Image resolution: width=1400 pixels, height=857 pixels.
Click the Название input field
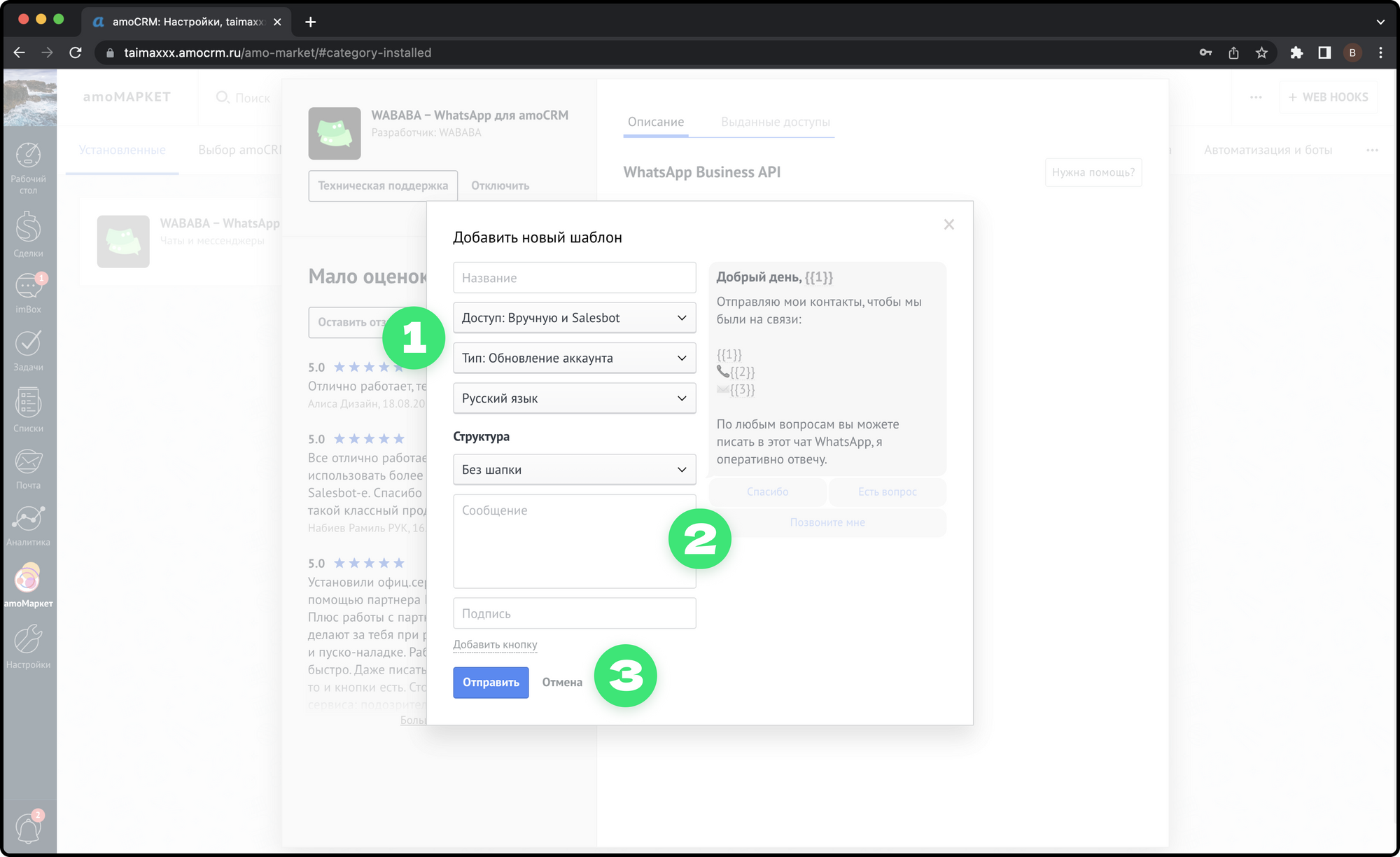pyautogui.click(x=575, y=278)
